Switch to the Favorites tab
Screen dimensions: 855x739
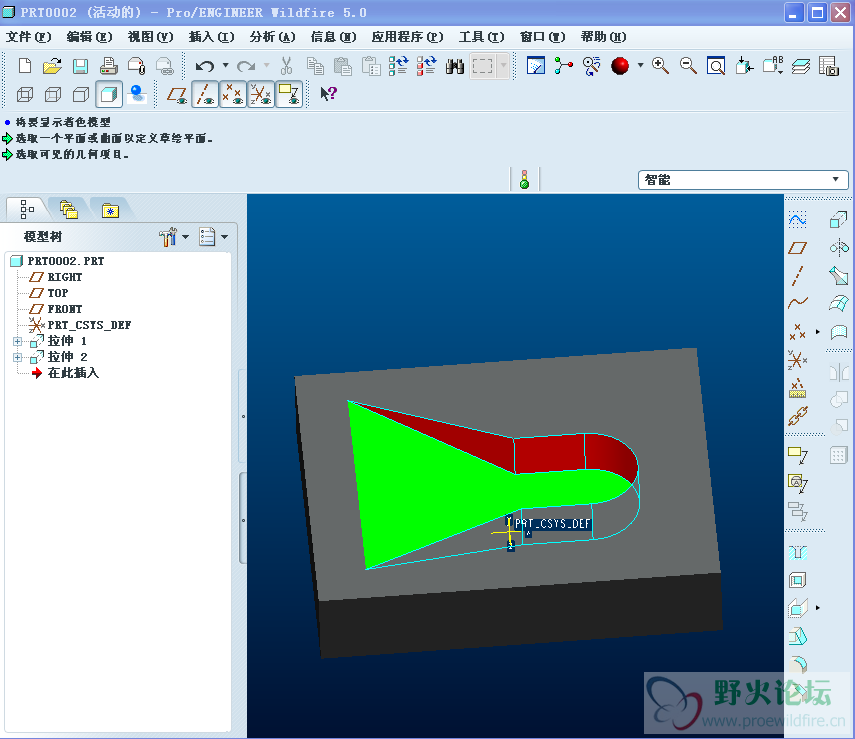[x=111, y=209]
